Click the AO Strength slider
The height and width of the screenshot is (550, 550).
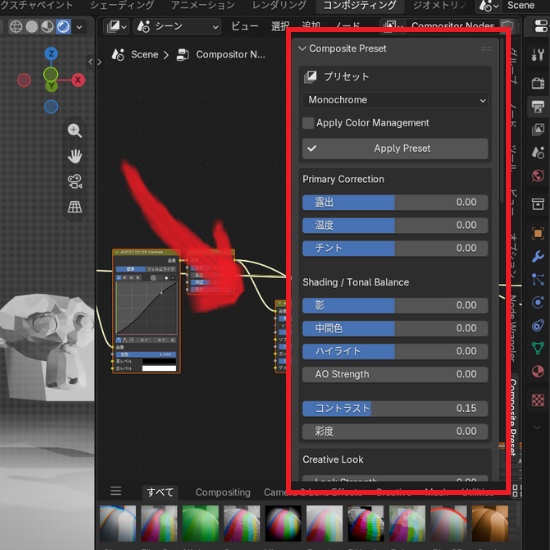click(395, 374)
